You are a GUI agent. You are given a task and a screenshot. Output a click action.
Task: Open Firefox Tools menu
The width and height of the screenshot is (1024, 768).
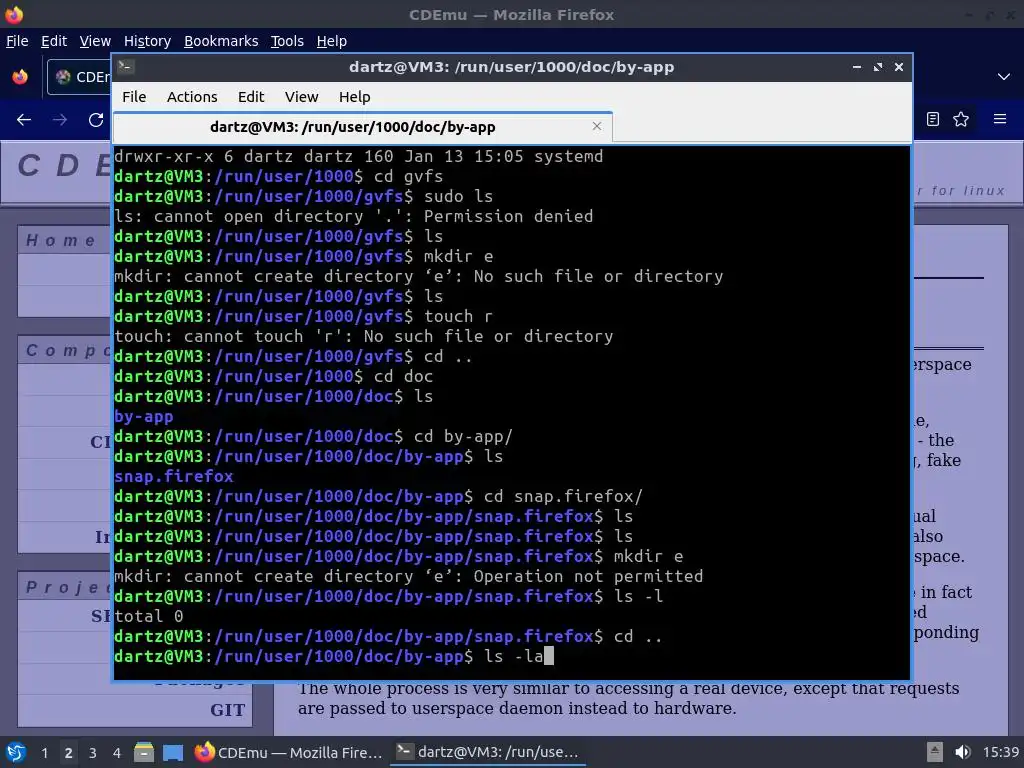click(x=287, y=41)
